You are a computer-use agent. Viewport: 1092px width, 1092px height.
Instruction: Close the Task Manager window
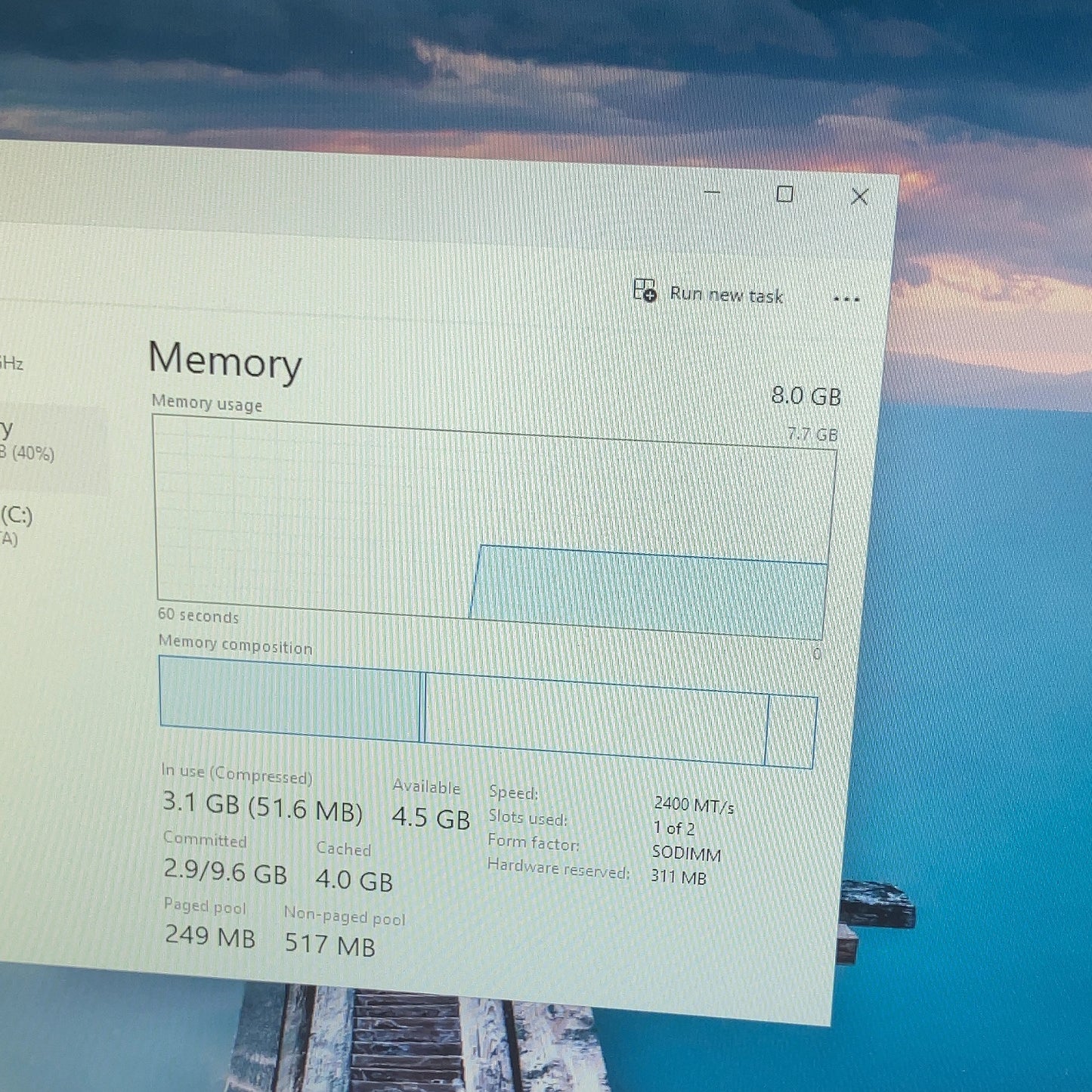point(859,197)
